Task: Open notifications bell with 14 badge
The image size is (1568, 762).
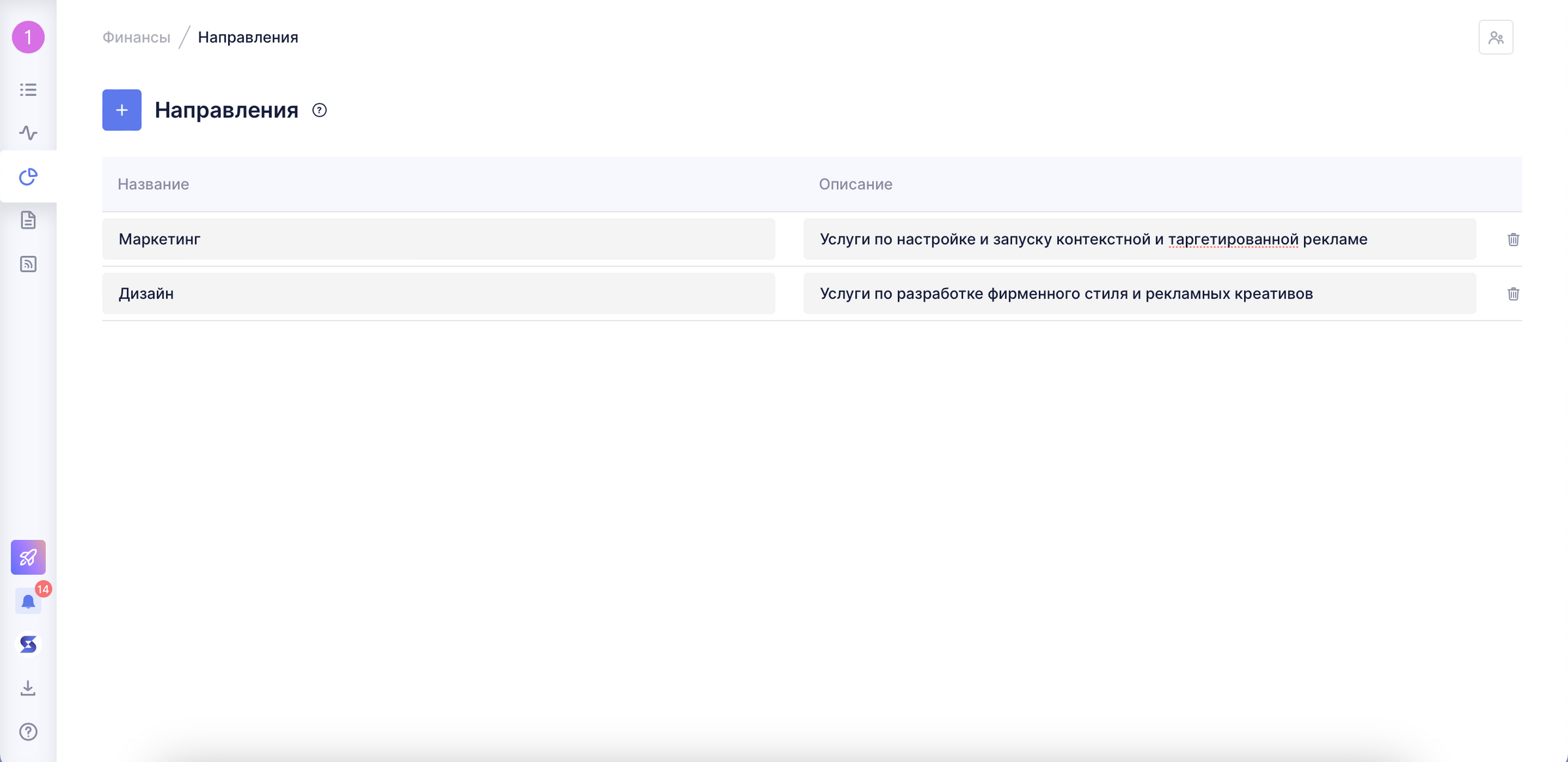Action: (28, 601)
